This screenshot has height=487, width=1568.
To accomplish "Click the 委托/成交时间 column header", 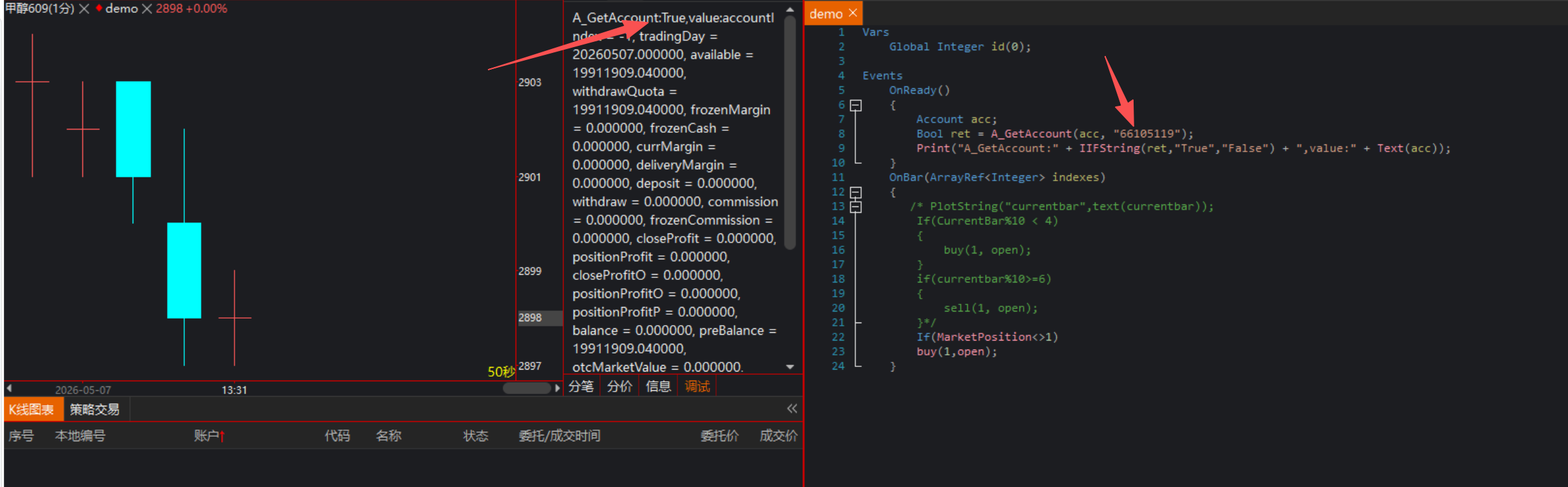I will coord(559,436).
